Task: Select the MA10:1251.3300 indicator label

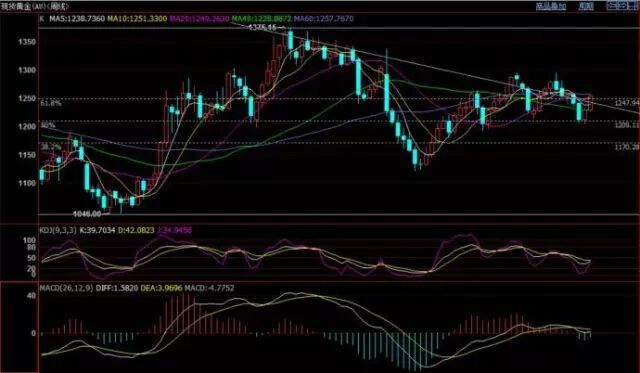Action: coord(137,19)
